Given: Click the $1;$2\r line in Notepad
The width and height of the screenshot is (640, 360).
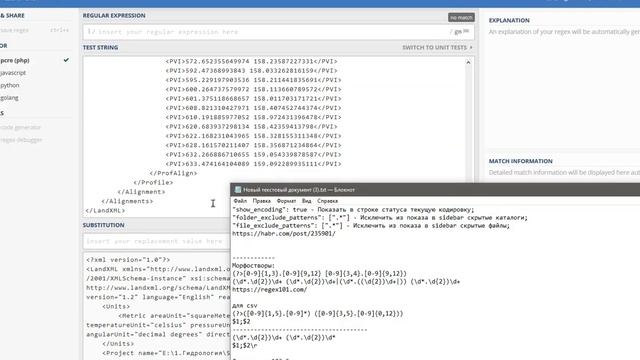Looking at the screenshot, I should [x=244, y=346].
